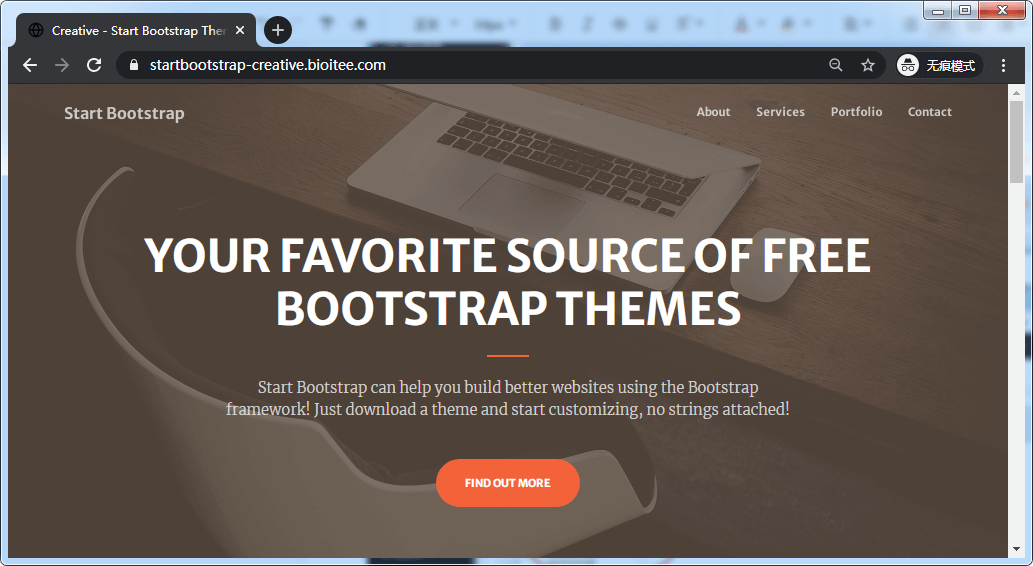Reload the current page

click(x=94, y=65)
